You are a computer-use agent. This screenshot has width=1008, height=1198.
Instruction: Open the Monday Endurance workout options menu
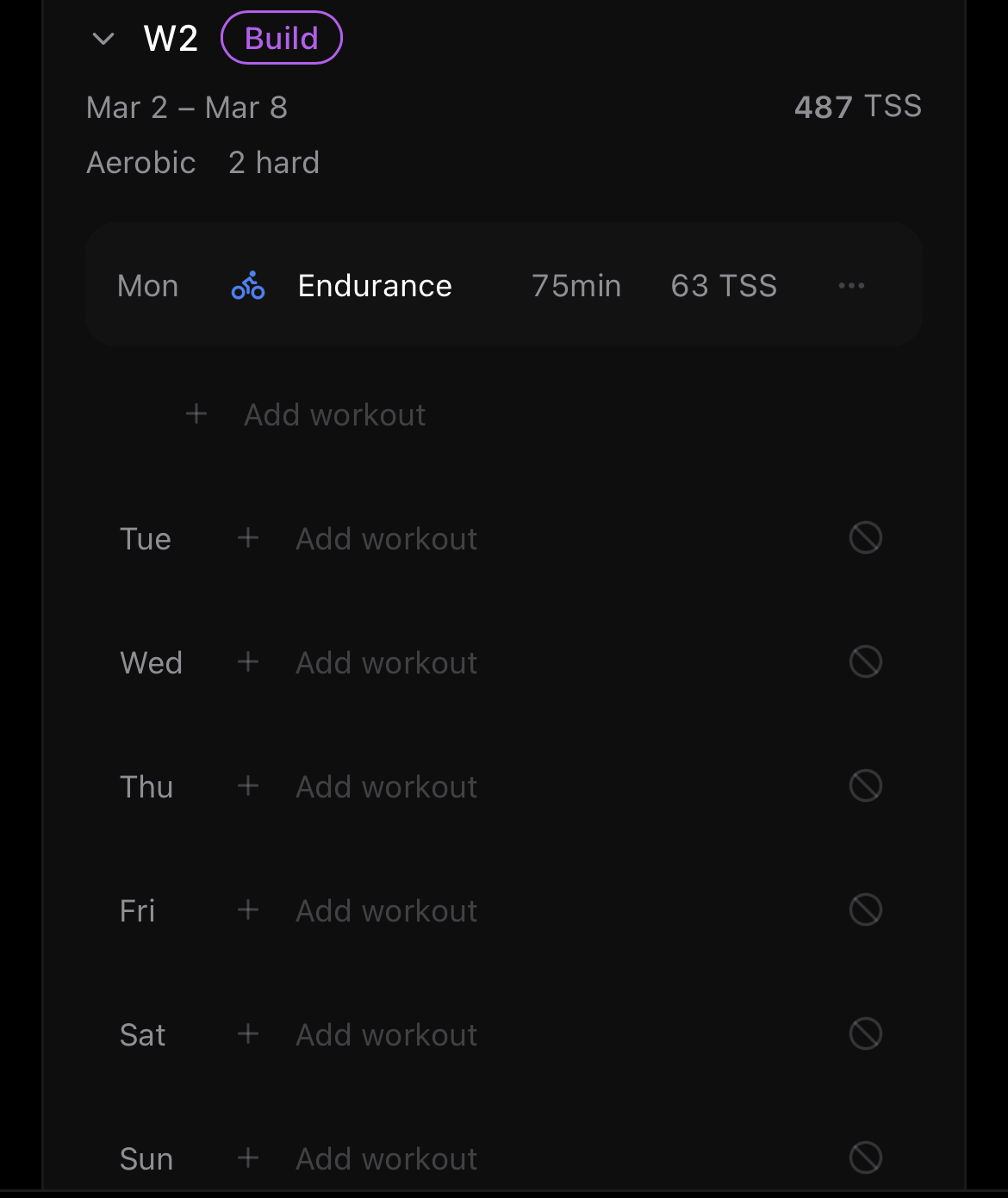pos(851,286)
